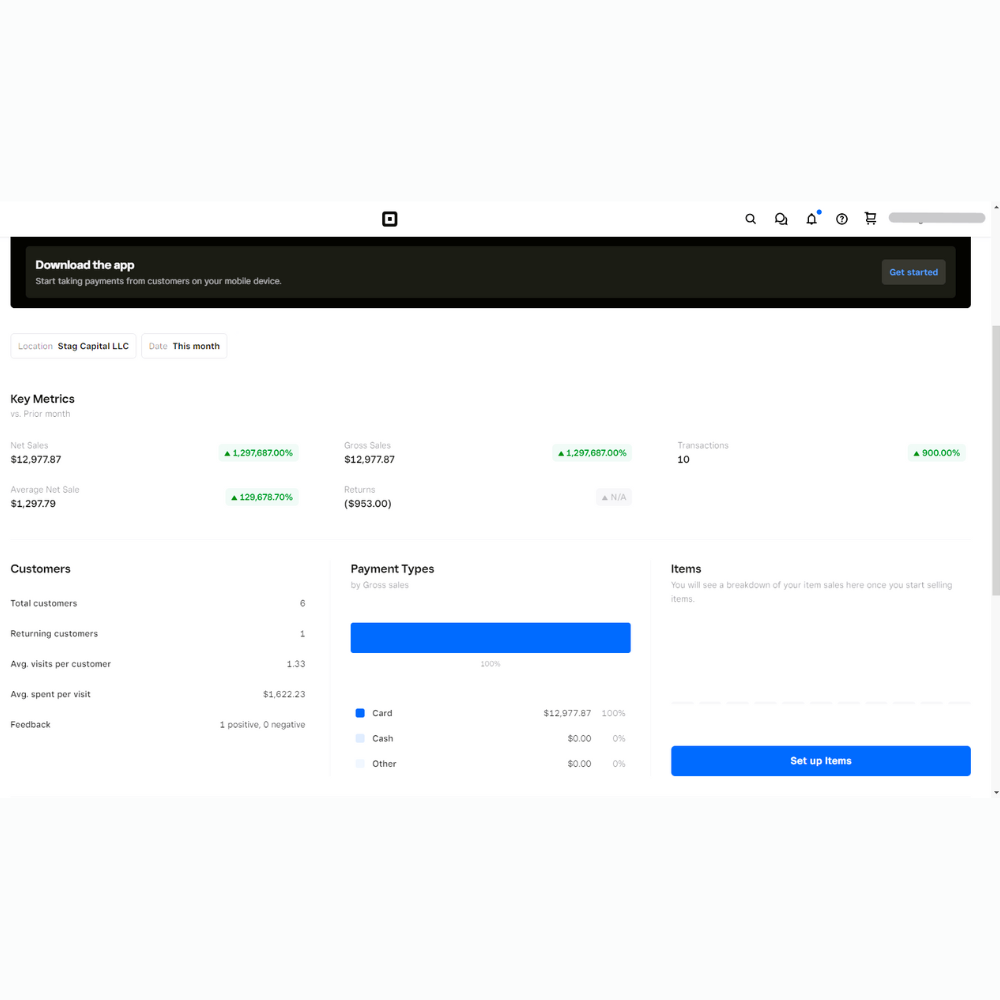Image resolution: width=1000 pixels, height=1000 pixels.
Task: Open the Date This month filter
Action: 184,346
